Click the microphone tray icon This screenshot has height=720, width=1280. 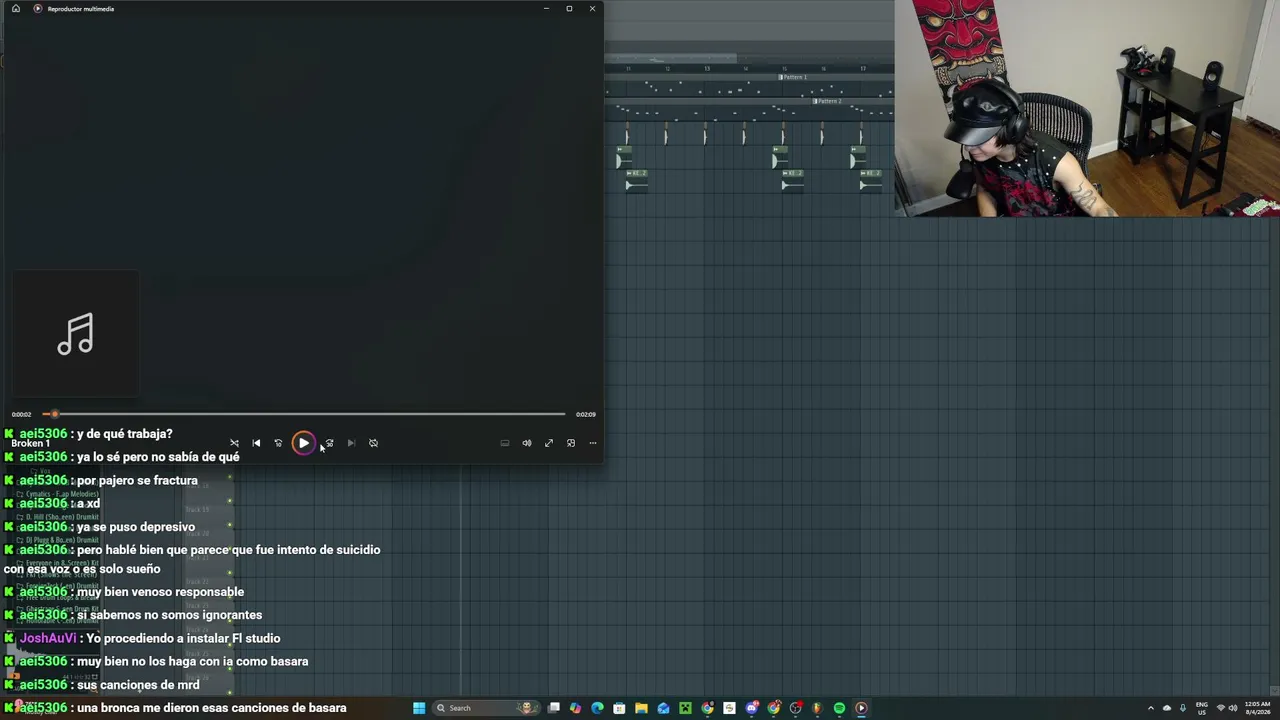[x=1182, y=708]
